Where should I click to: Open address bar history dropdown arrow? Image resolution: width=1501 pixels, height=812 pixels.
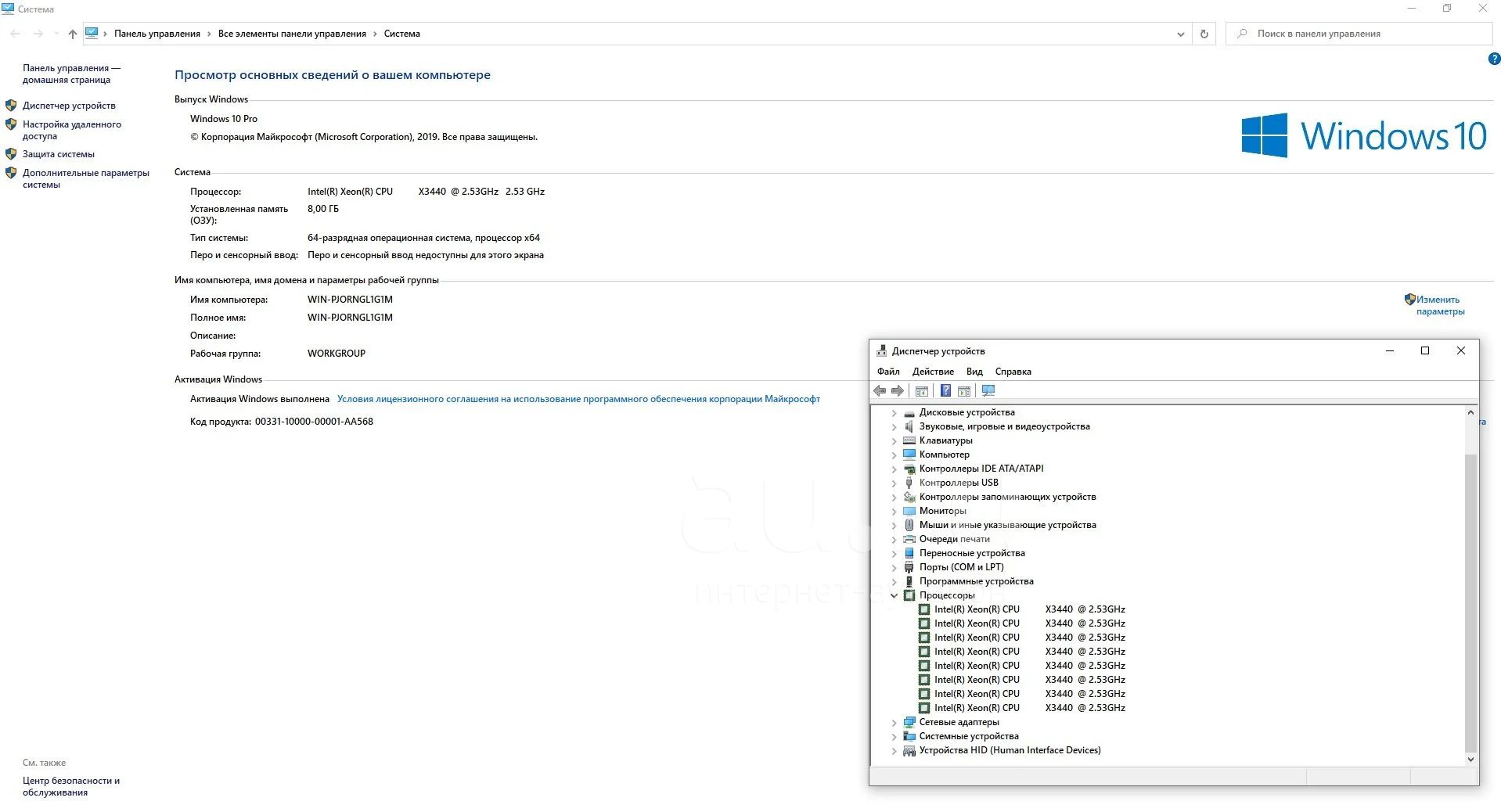(1181, 34)
